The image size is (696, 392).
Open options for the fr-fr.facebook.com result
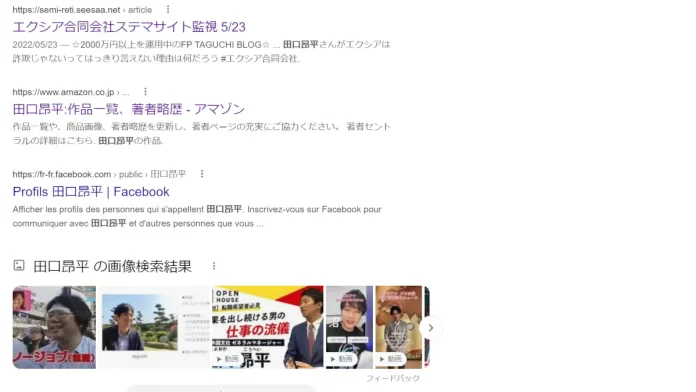pos(202,174)
